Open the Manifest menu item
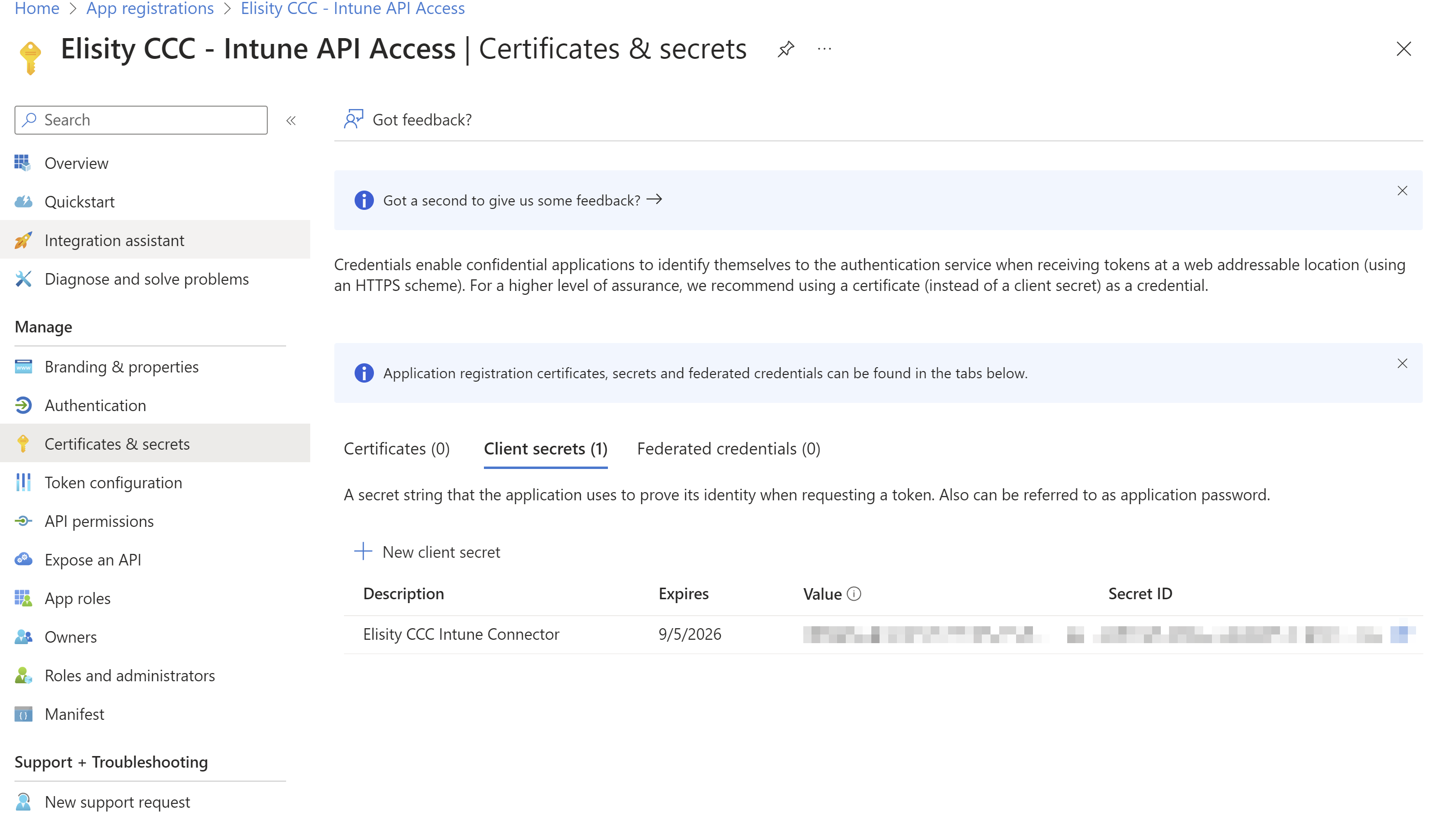Image resolution: width=1431 pixels, height=840 pixels. pos(74,714)
